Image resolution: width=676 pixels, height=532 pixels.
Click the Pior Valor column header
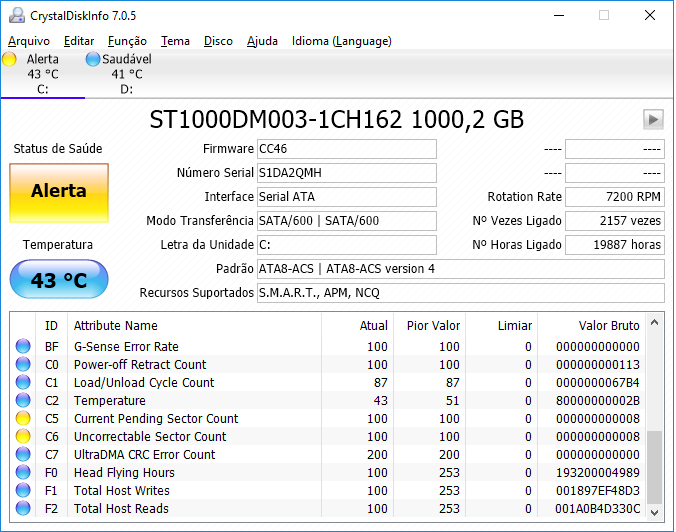pos(429,325)
